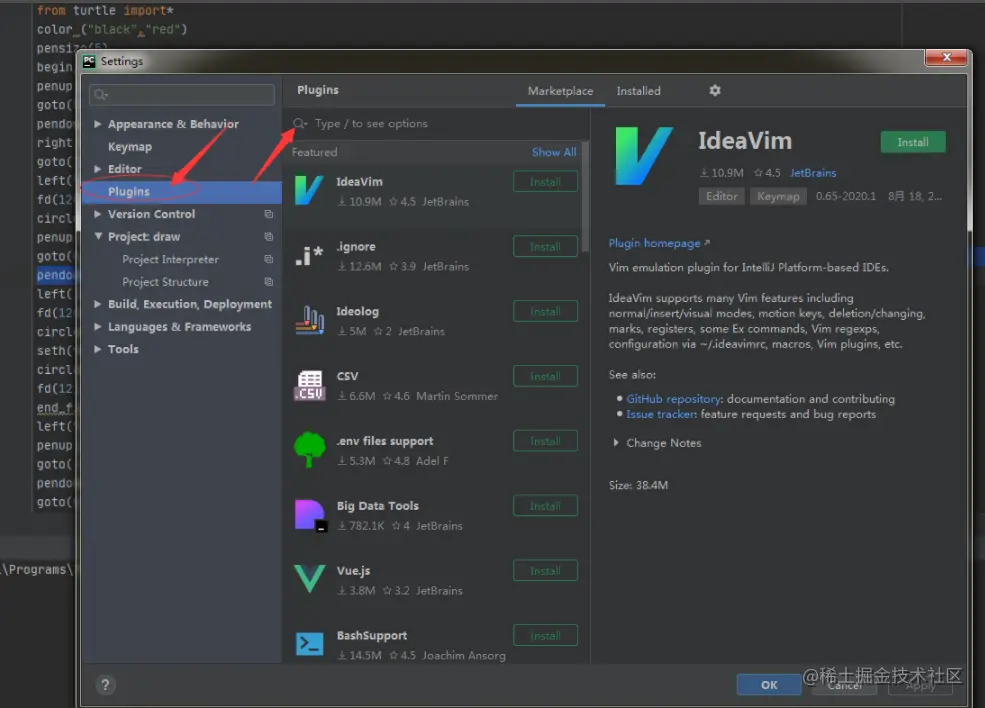Install IdeaVim from the list row
The height and width of the screenshot is (708, 985).
point(545,182)
